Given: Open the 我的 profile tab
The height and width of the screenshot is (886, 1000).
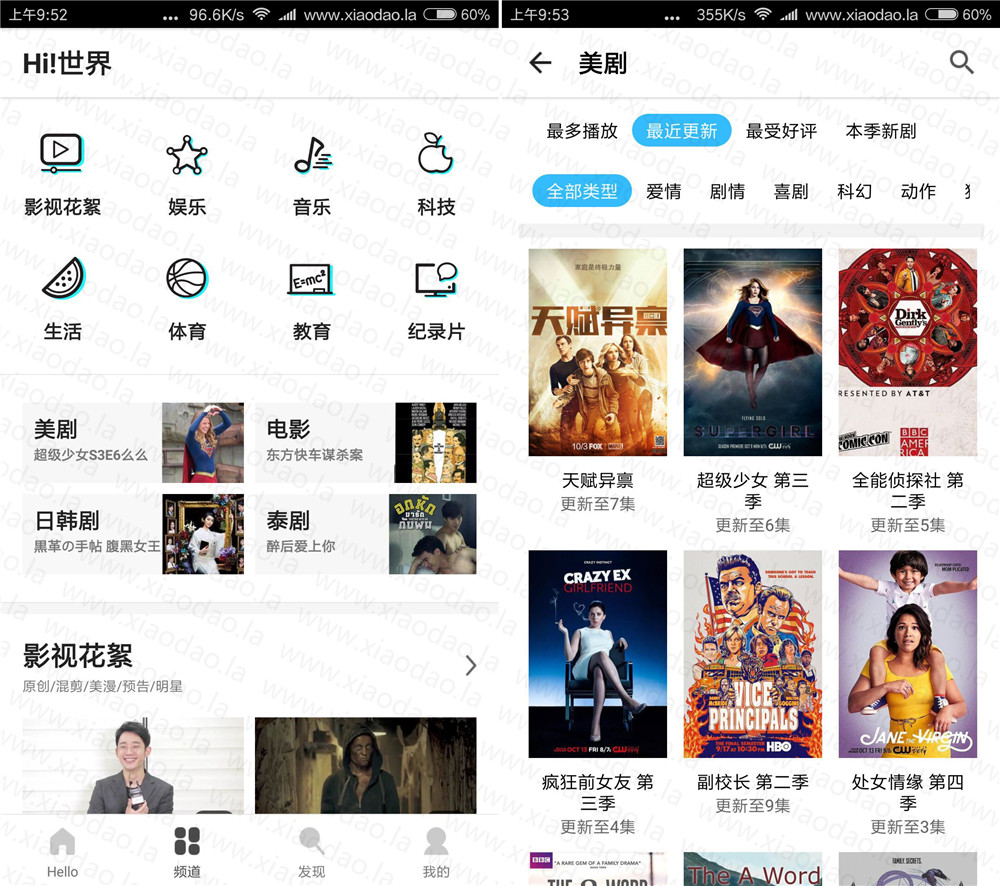Looking at the screenshot, I should pyautogui.click(x=436, y=853).
